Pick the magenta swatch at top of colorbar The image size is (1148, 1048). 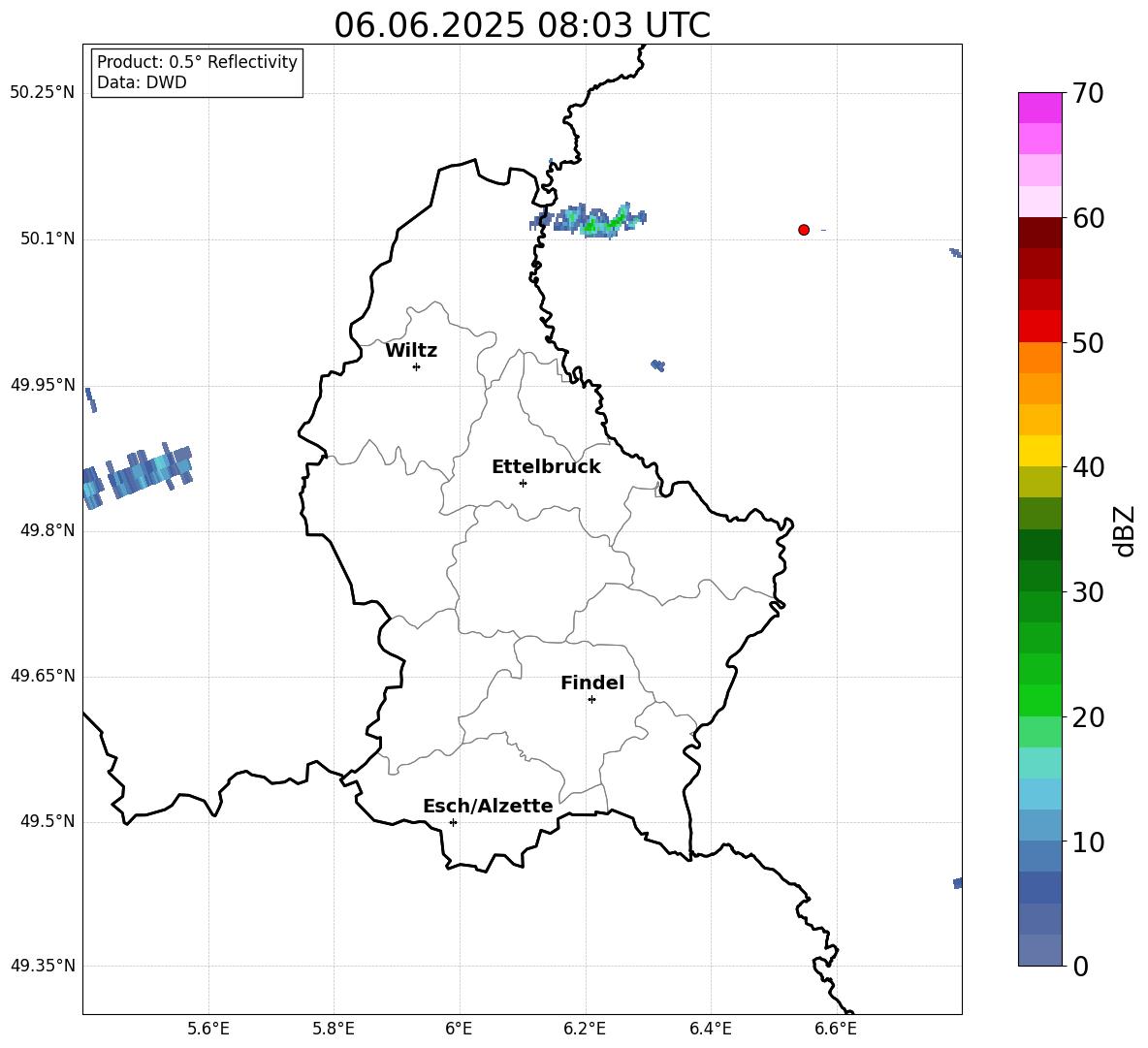1039,108
